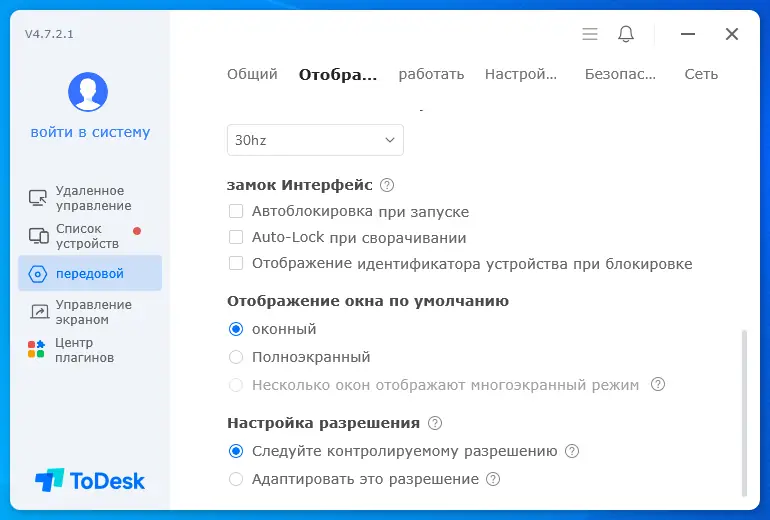This screenshot has width=770, height=520.
Task: Close the ToDesk window
Action: (732, 34)
